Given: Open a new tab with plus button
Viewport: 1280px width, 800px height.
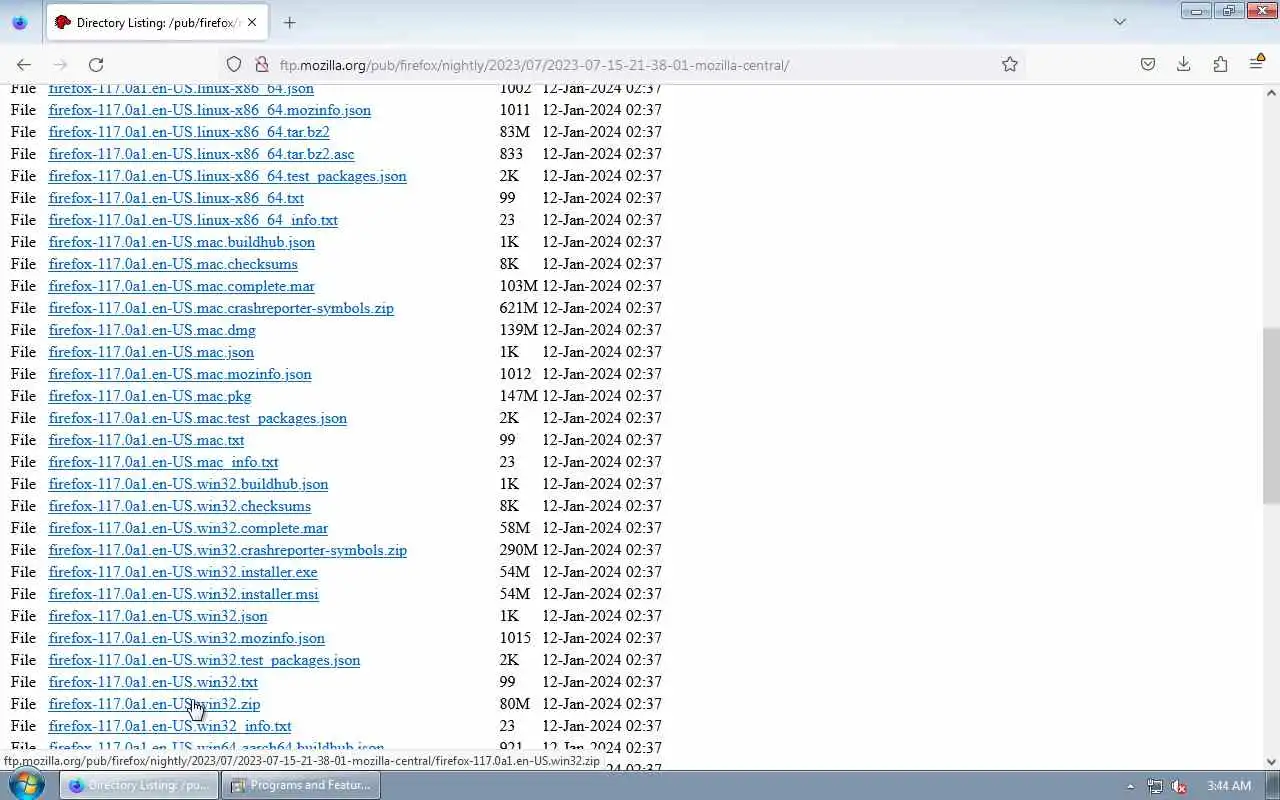Looking at the screenshot, I should [x=289, y=22].
